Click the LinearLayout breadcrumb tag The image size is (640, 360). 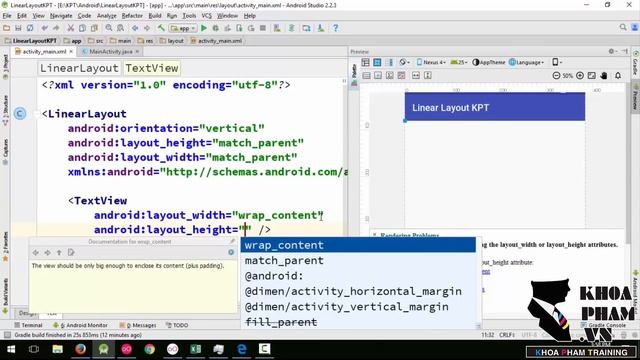pyautogui.click(x=79, y=68)
